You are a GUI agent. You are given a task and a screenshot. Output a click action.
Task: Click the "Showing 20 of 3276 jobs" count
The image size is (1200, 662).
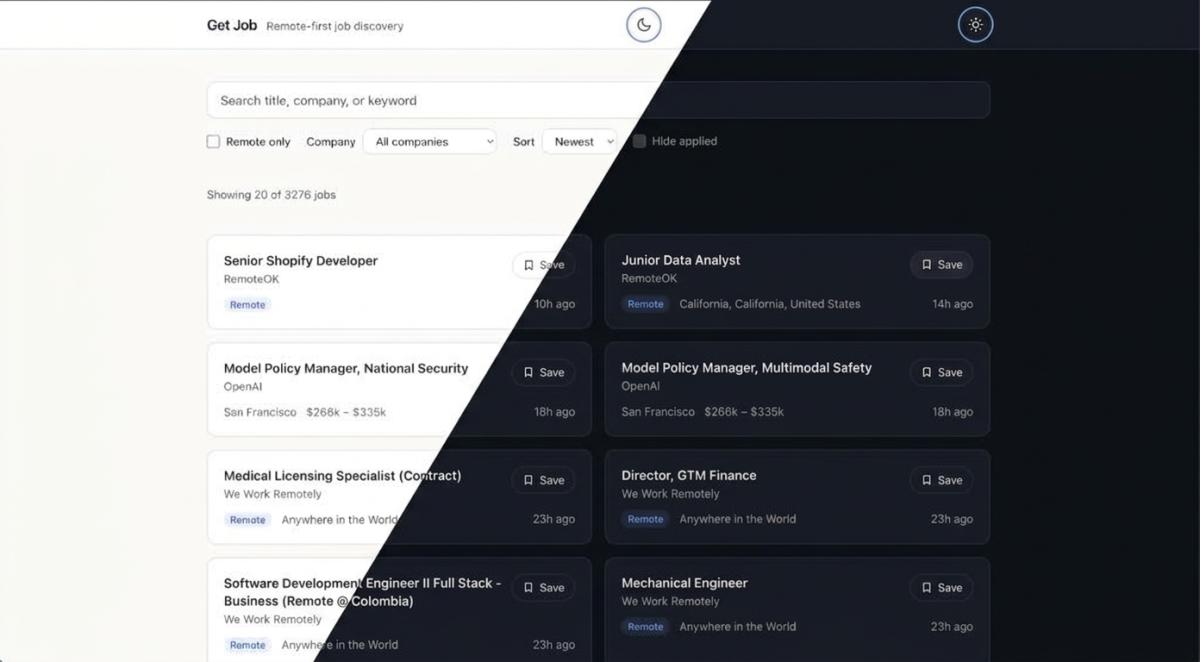(271, 195)
